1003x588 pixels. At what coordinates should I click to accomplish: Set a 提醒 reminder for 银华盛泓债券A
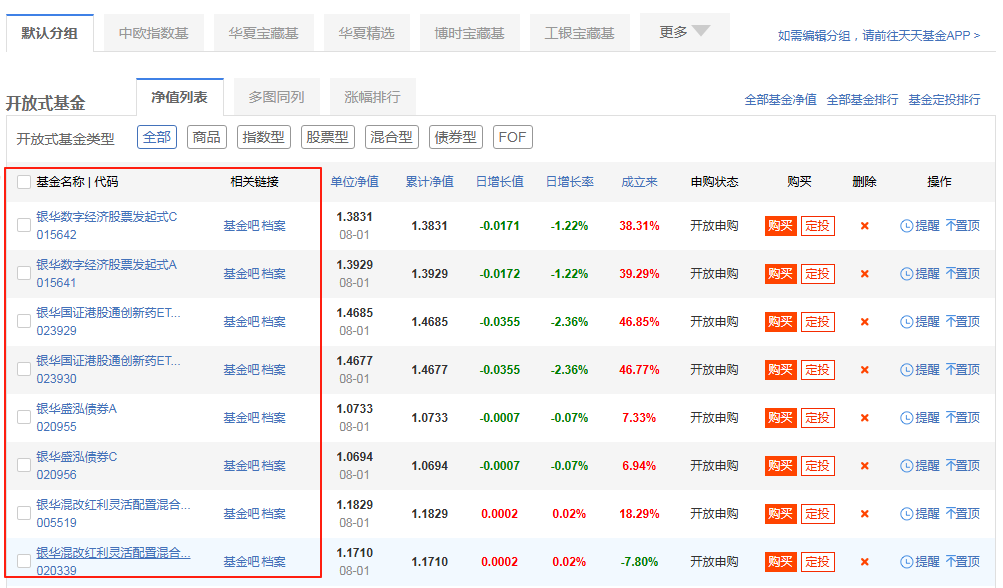920,418
